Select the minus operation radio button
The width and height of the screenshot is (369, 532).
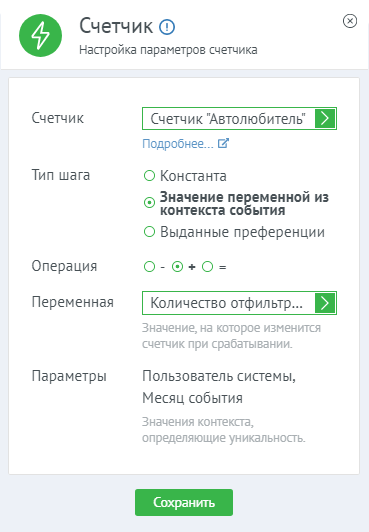(x=149, y=266)
